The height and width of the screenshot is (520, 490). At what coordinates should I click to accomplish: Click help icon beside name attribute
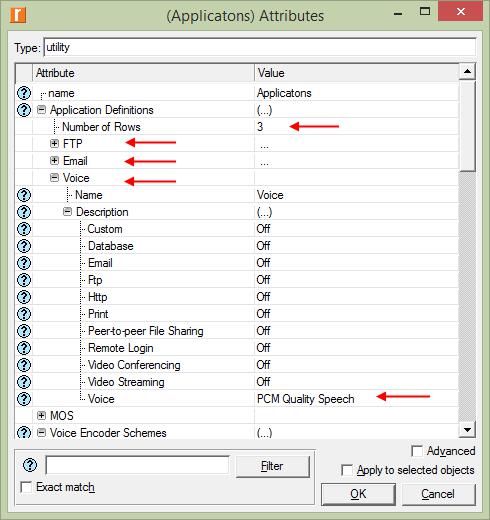tap(24, 93)
